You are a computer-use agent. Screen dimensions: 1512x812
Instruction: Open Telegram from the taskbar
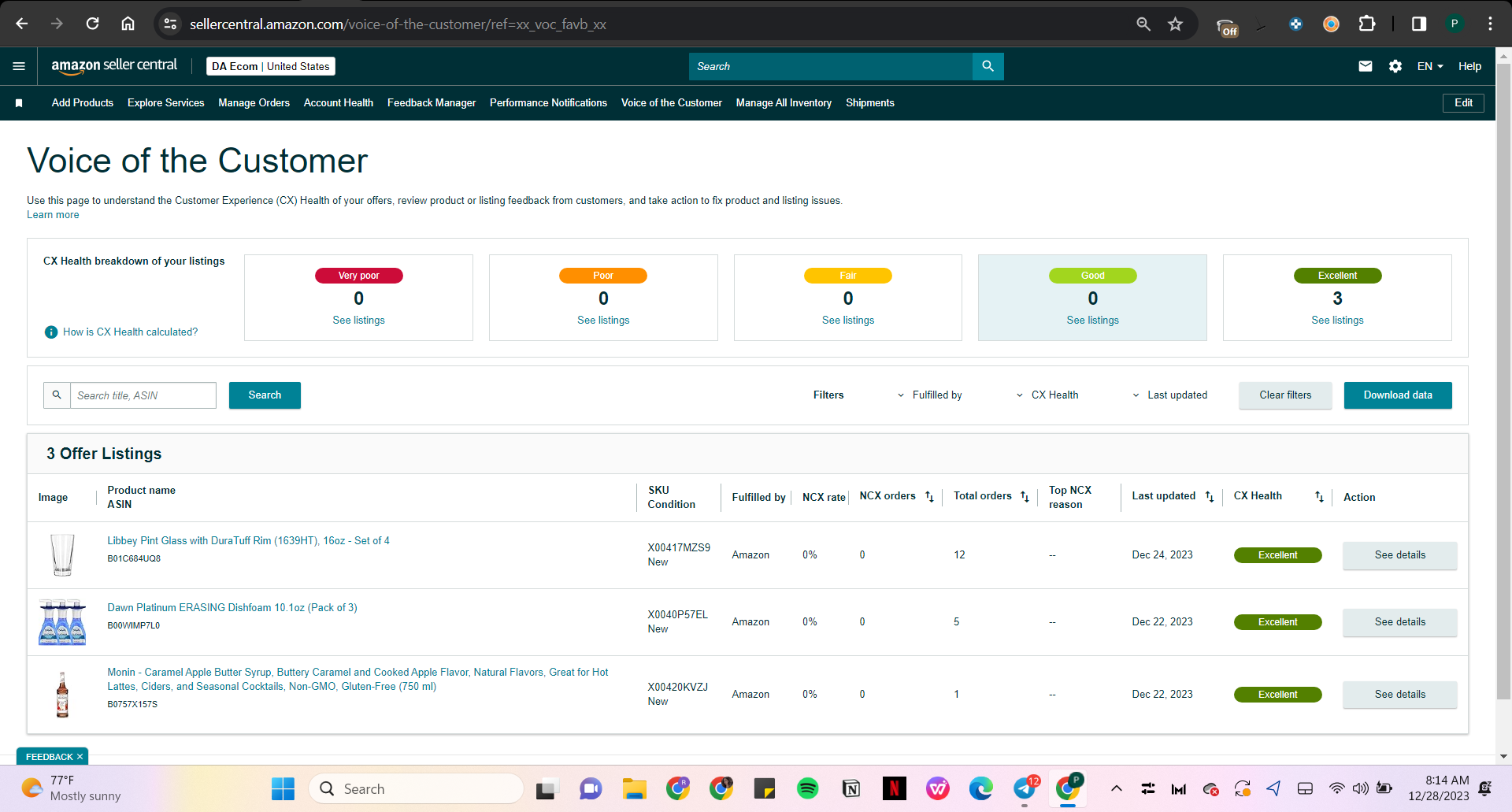coord(1025,788)
